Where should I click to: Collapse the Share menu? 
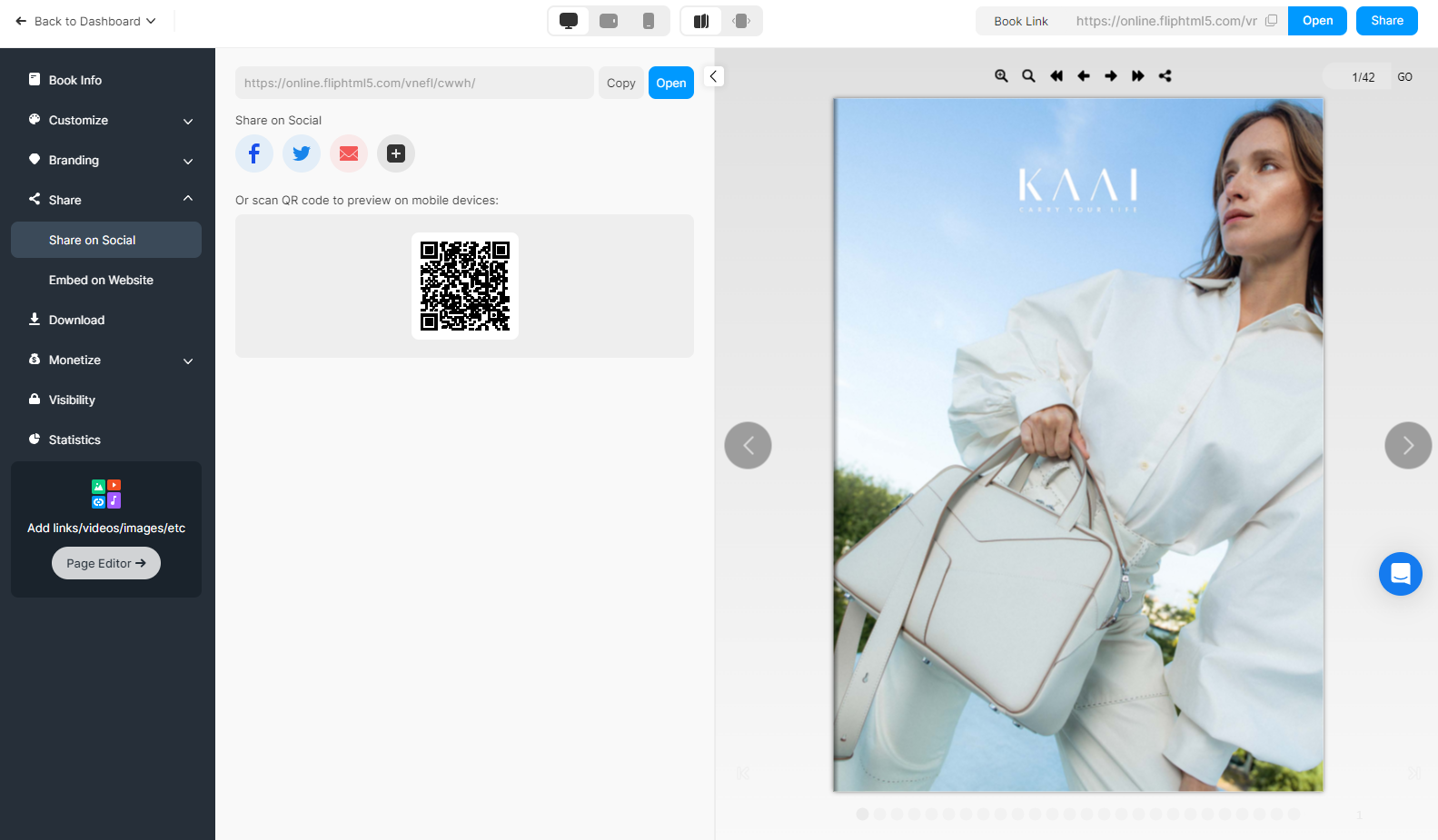click(x=106, y=200)
